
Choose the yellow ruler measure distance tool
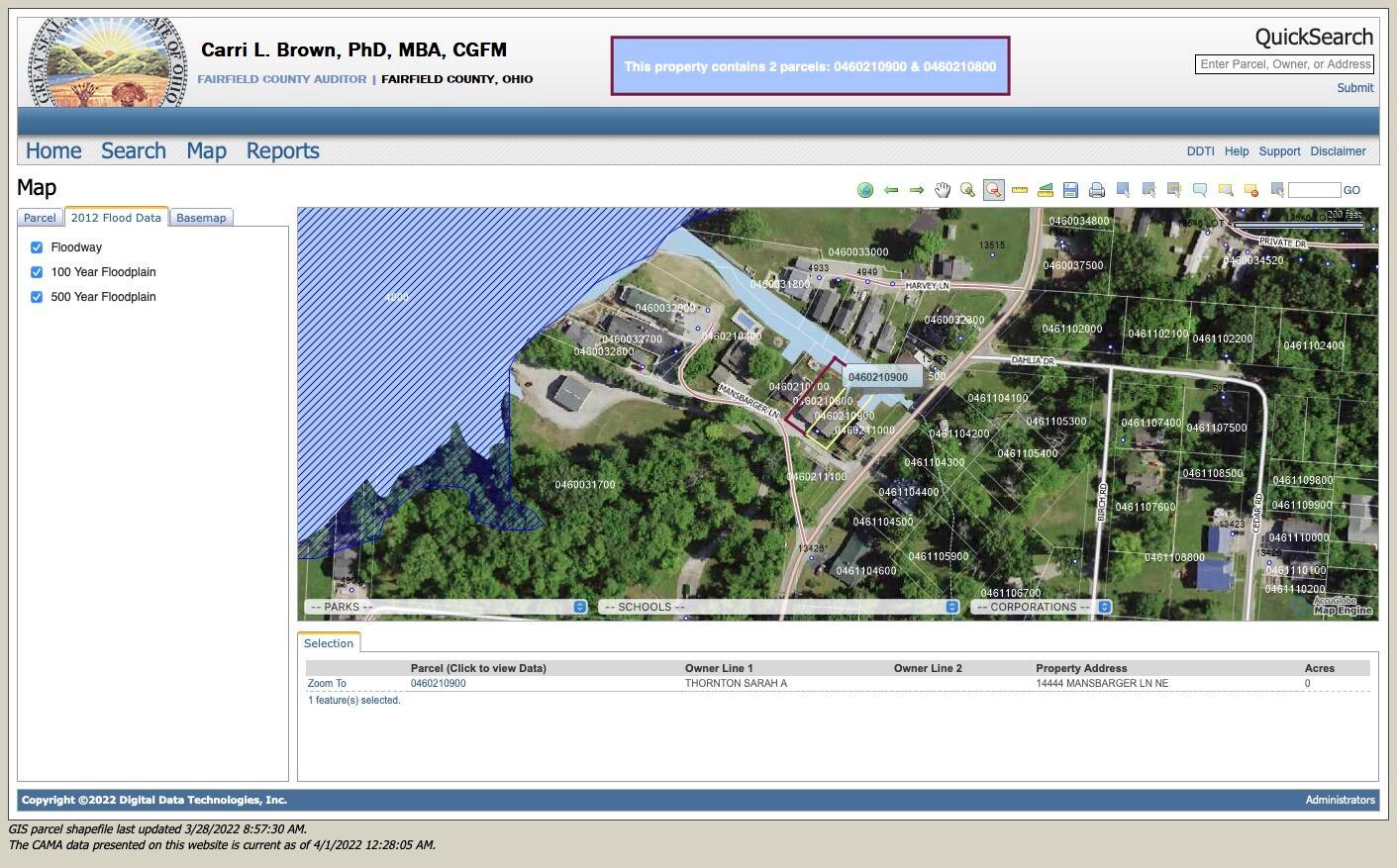[x=1020, y=190]
